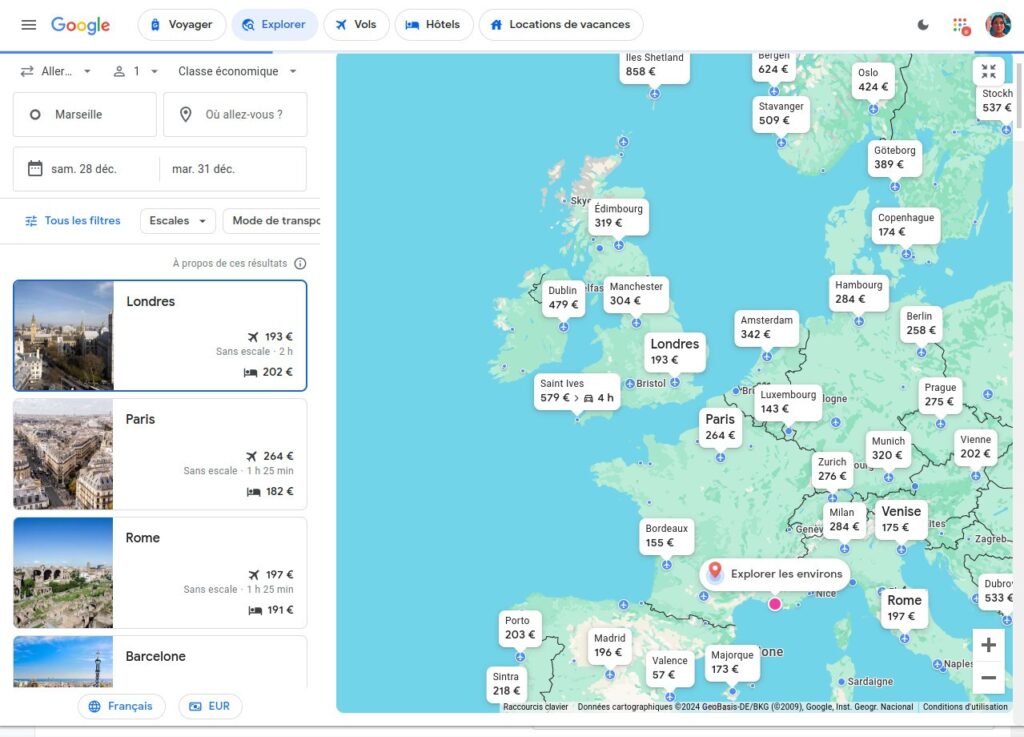This screenshot has height=737, width=1024.
Task: Open the Rome result card
Action: (160, 572)
